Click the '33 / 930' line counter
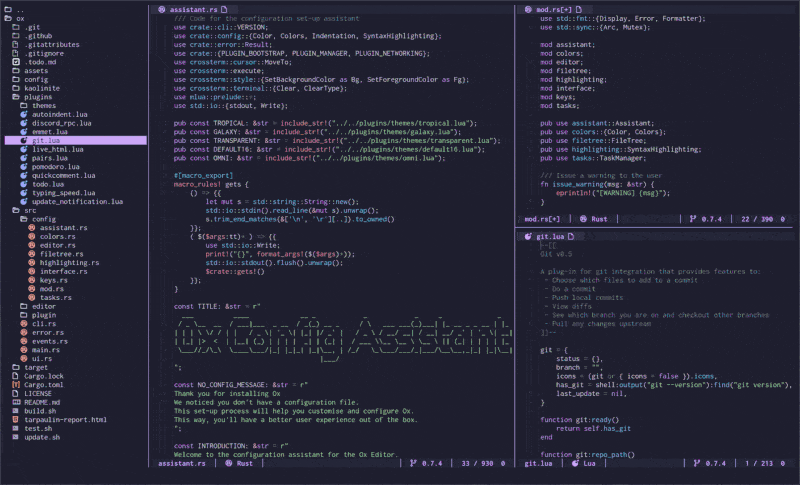Viewport: 800px width, 485px height. point(477,463)
